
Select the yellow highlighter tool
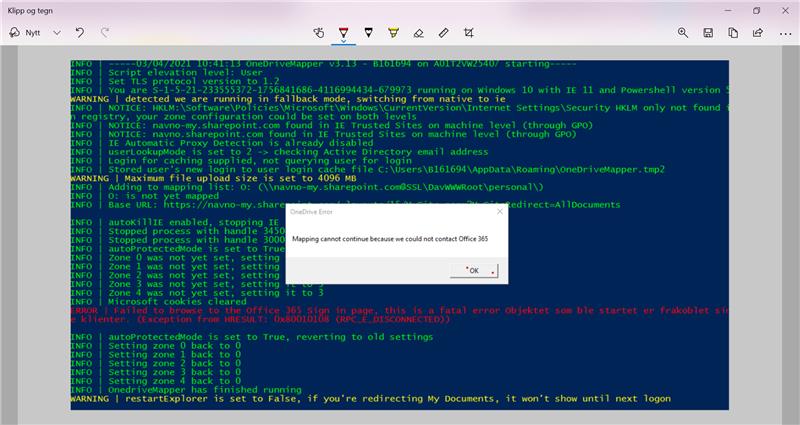tap(393, 33)
